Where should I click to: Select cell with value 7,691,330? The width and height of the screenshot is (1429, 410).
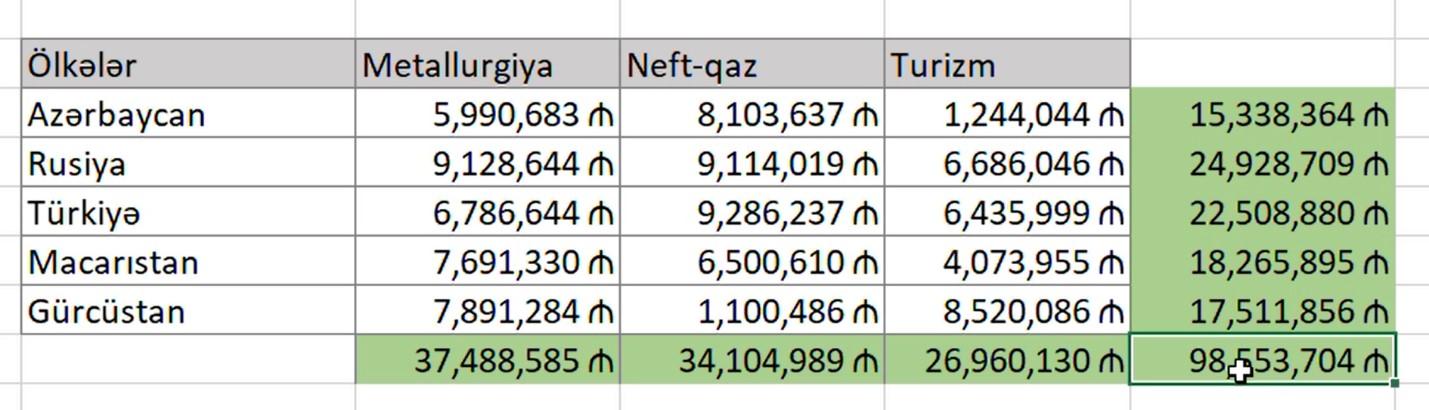(487, 261)
